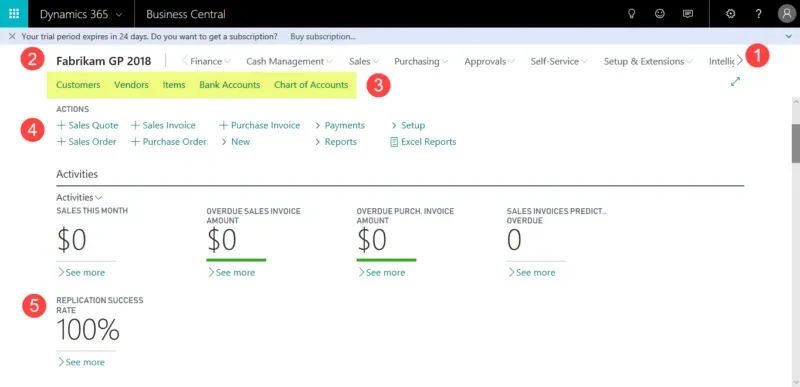Image resolution: width=800 pixels, height=387 pixels.
Task: Open Excel Reports action
Action: click(423, 142)
